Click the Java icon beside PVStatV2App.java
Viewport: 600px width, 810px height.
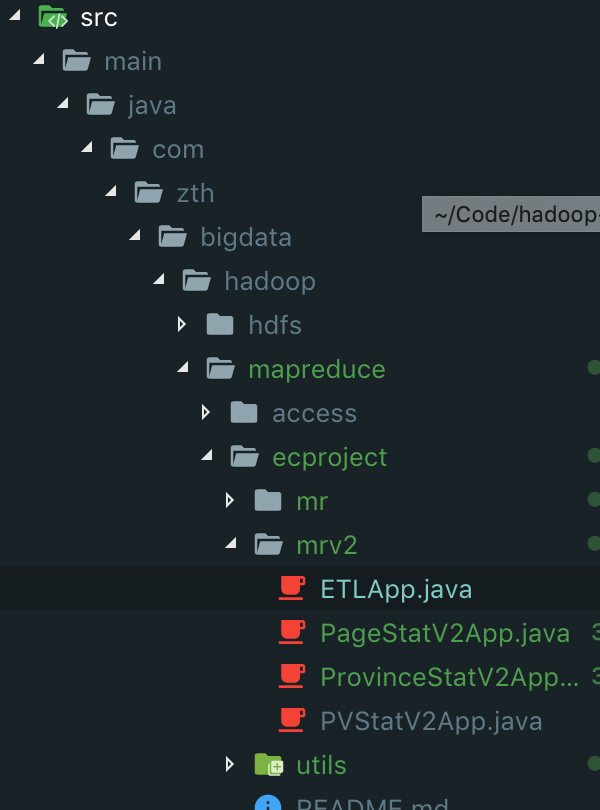tap(291, 721)
